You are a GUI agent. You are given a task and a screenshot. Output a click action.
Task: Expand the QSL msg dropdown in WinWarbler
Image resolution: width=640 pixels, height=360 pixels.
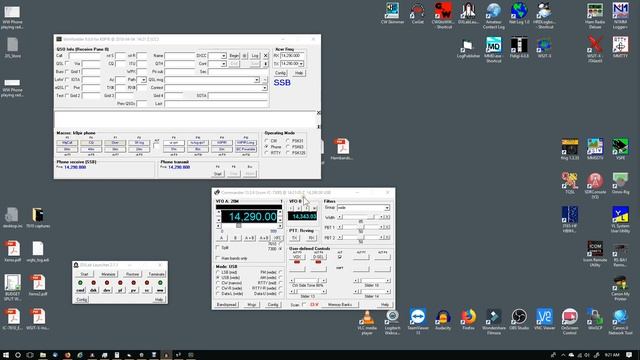coord(257,80)
